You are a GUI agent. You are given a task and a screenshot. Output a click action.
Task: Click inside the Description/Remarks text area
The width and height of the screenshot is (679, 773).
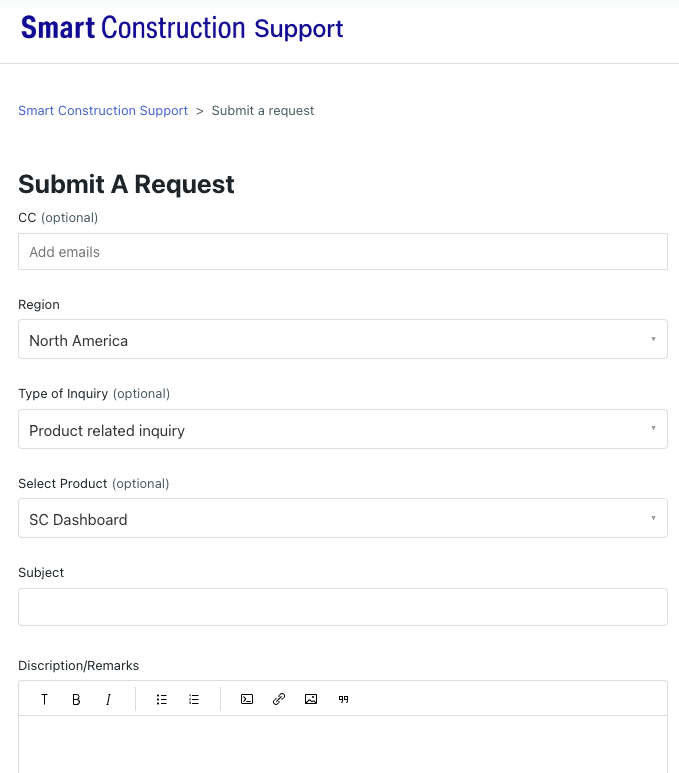(343, 744)
